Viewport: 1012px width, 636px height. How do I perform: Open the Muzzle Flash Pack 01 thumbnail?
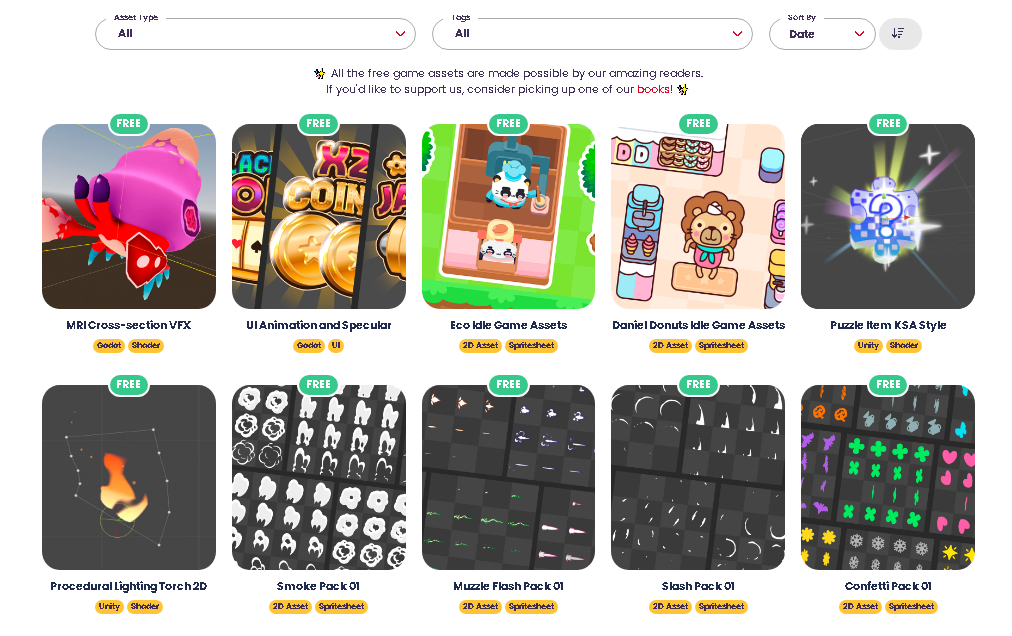[x=509, y=477]
